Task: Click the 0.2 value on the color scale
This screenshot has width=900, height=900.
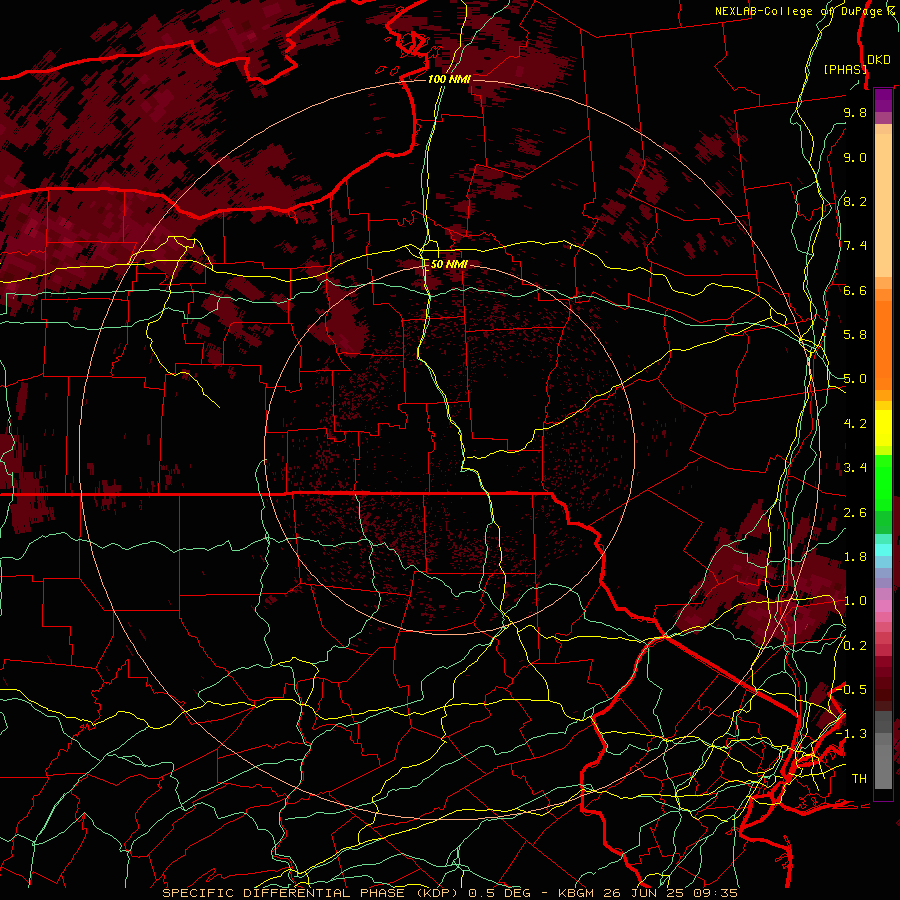Action: [855, 646]
